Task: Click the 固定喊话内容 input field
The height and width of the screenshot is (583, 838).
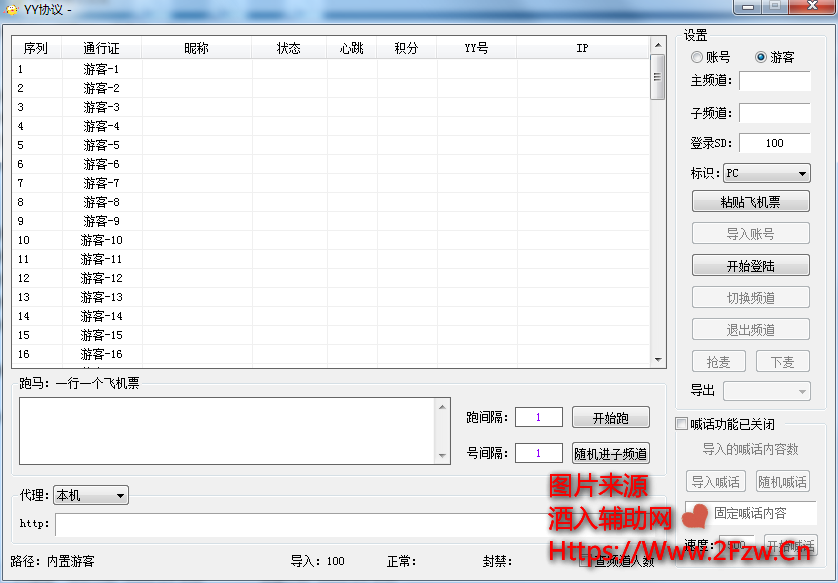Action: (x=750, y=513)
